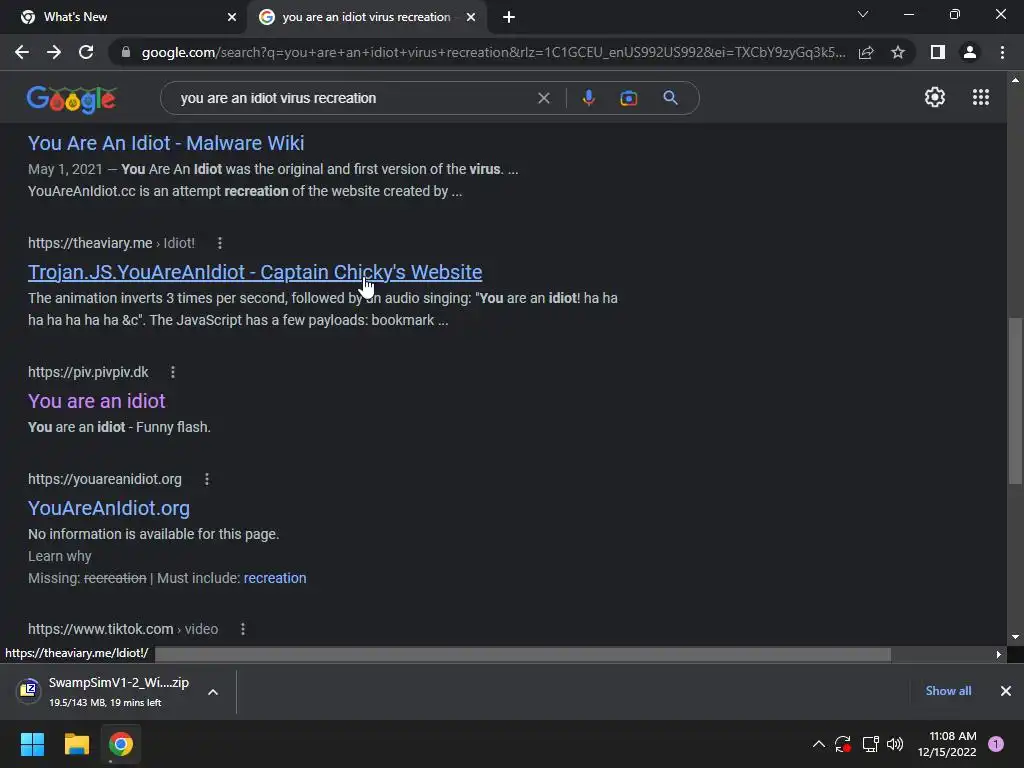The width and height of the screenshot is (1024, 768).
Task: Go to Google home via logo
Action: point(71,99)
